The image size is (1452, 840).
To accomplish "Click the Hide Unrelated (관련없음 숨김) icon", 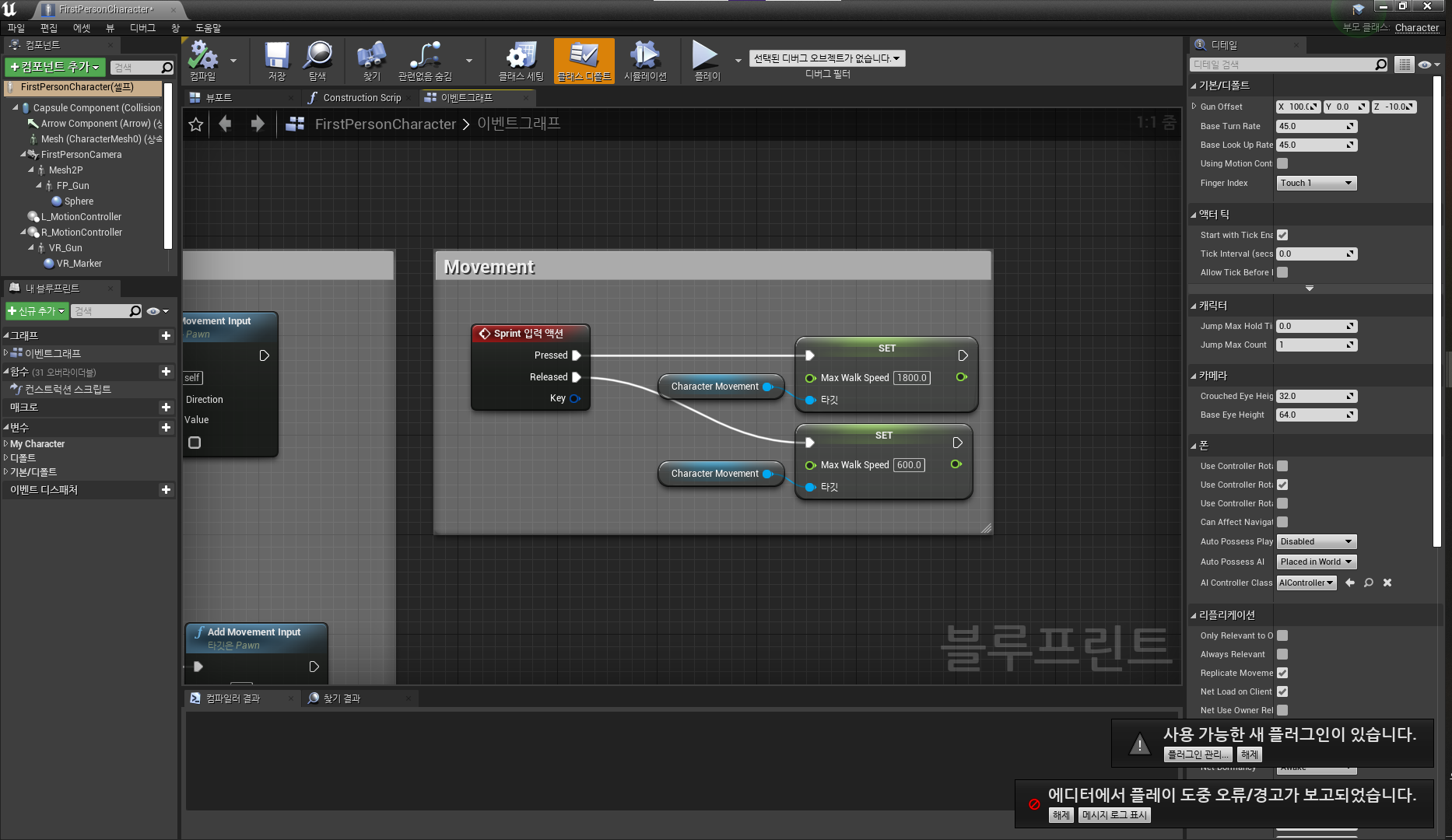I will [x=425, y=61].
